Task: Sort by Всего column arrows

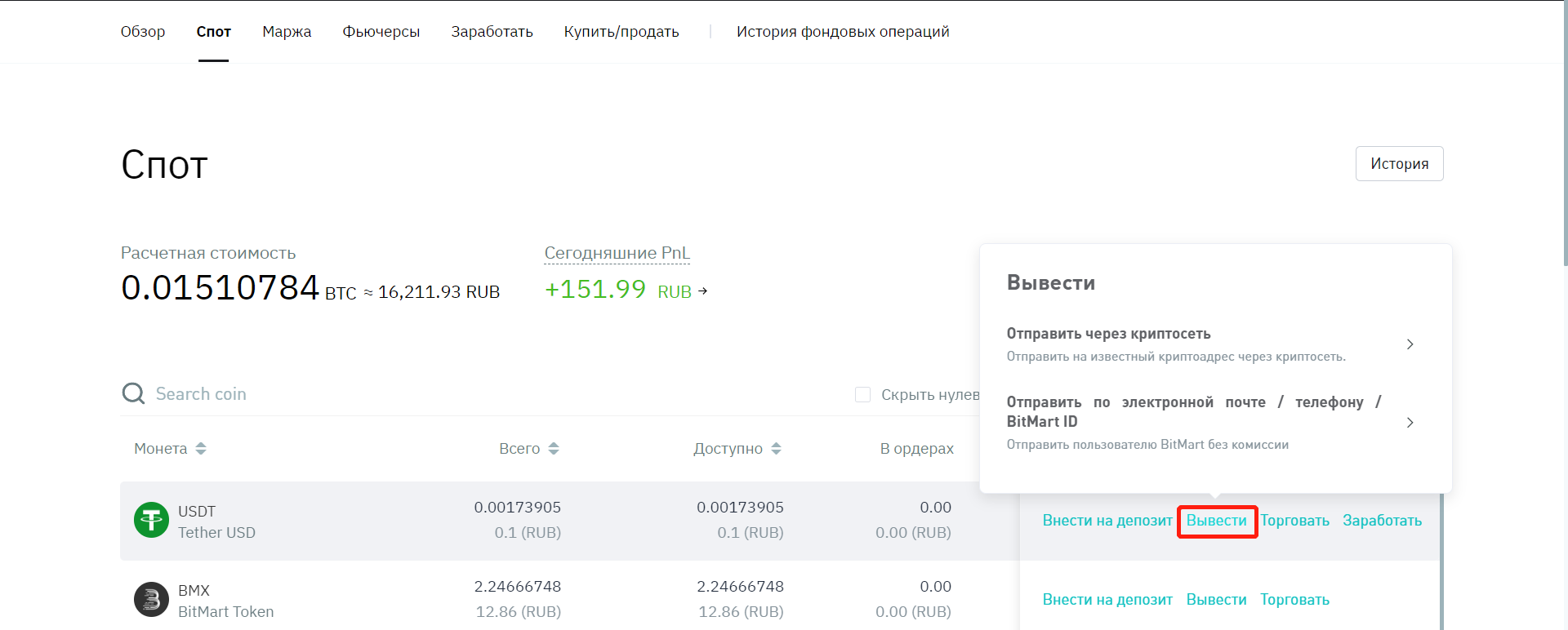Action: click(x=554, y=449)
